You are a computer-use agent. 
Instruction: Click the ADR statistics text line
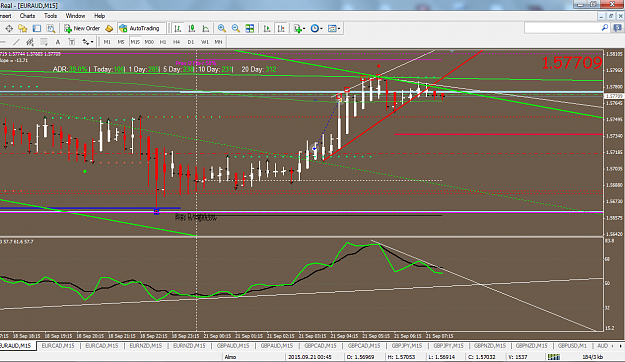point(165,69)
